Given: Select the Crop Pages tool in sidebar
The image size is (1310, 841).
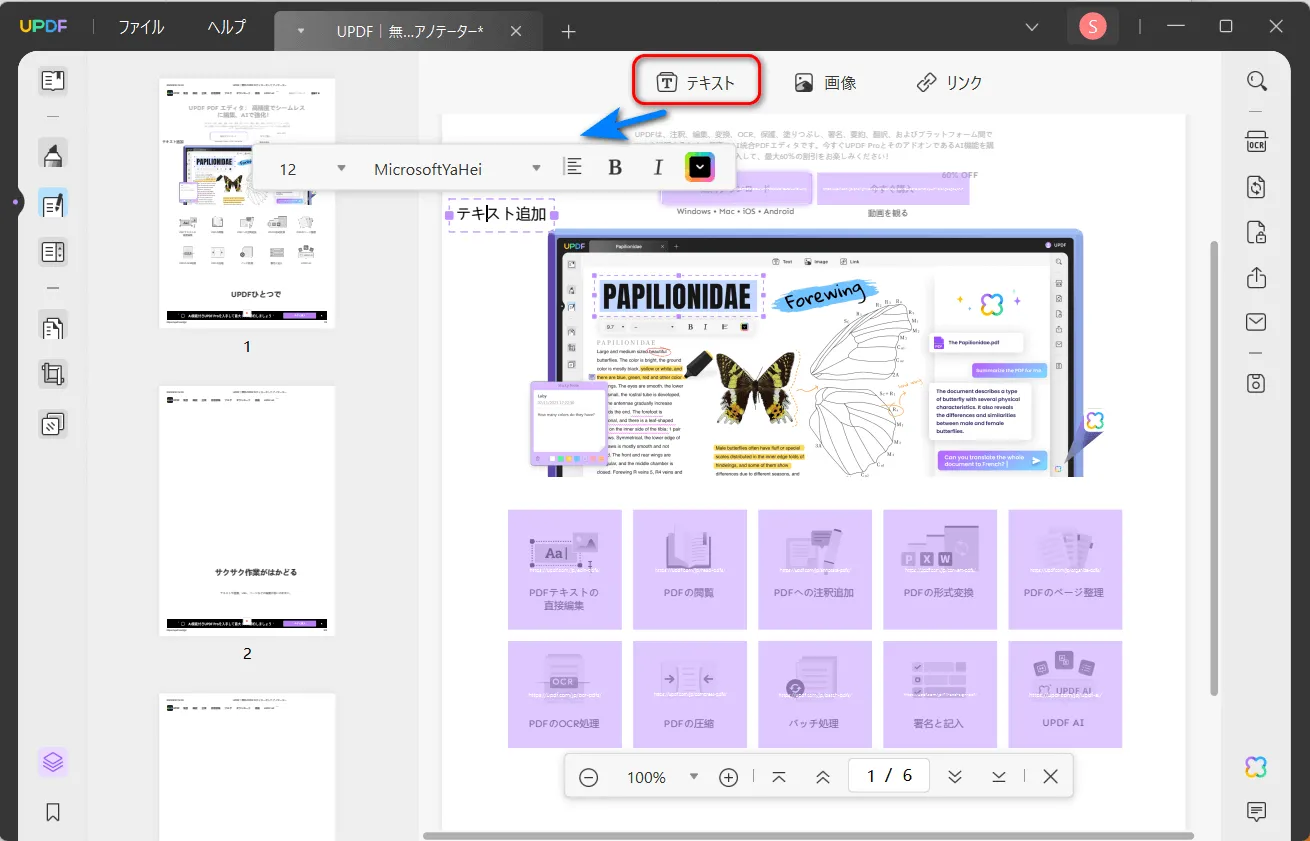Looking at the screenshot, I should click(53, 375).
